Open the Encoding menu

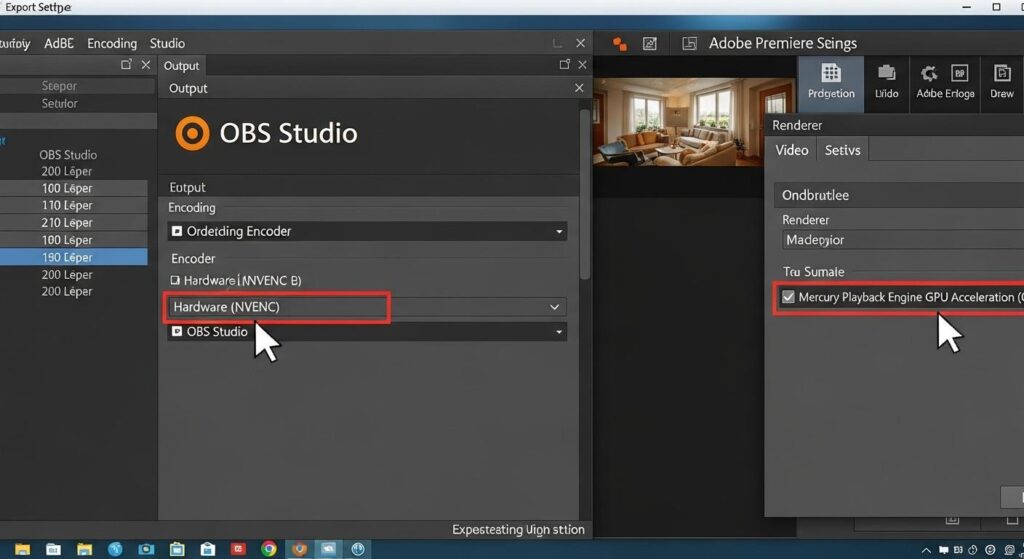click(x=112, y=44)
